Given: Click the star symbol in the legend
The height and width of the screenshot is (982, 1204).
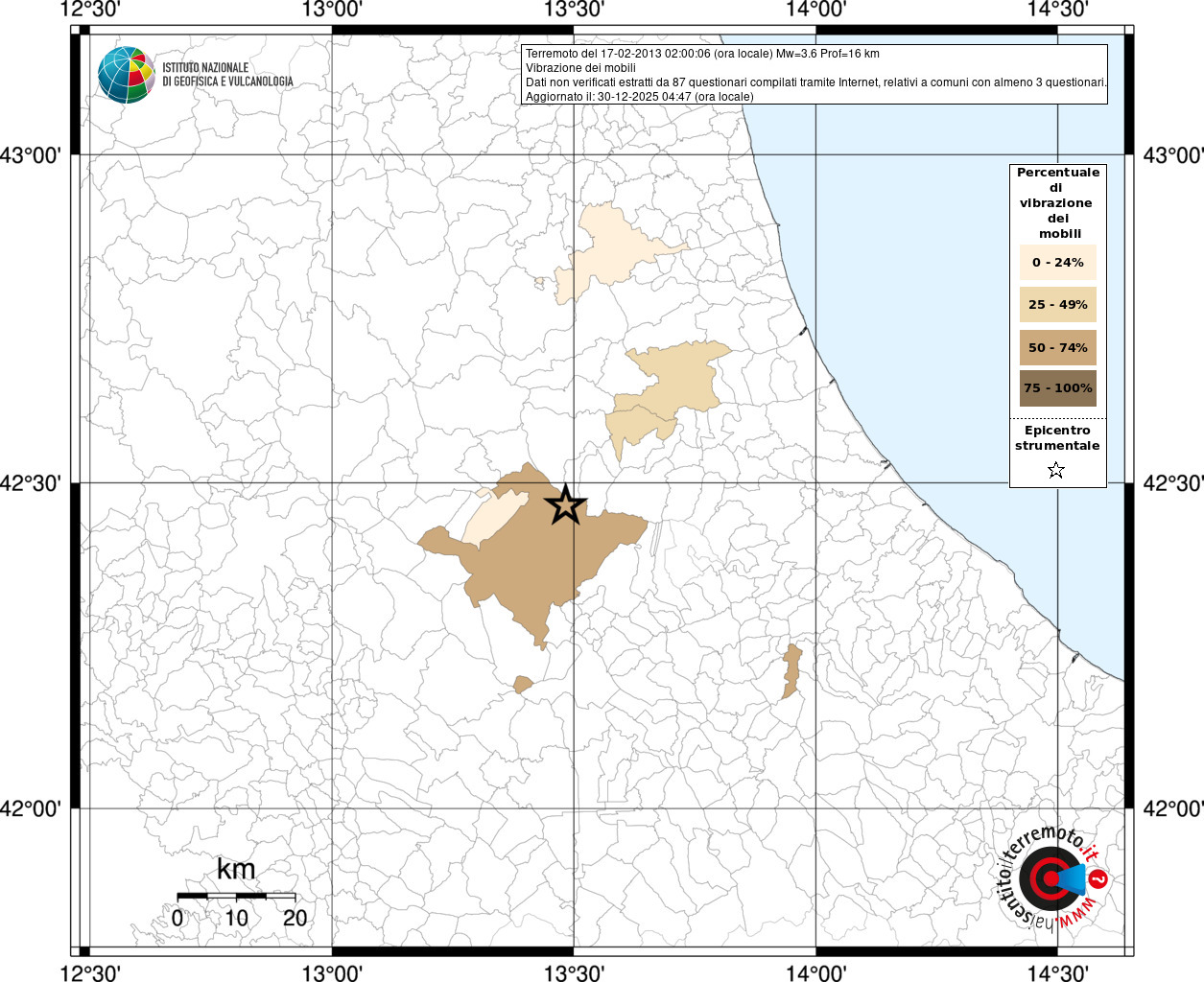Looking at the screenshot, I should tap(1056, 470).
